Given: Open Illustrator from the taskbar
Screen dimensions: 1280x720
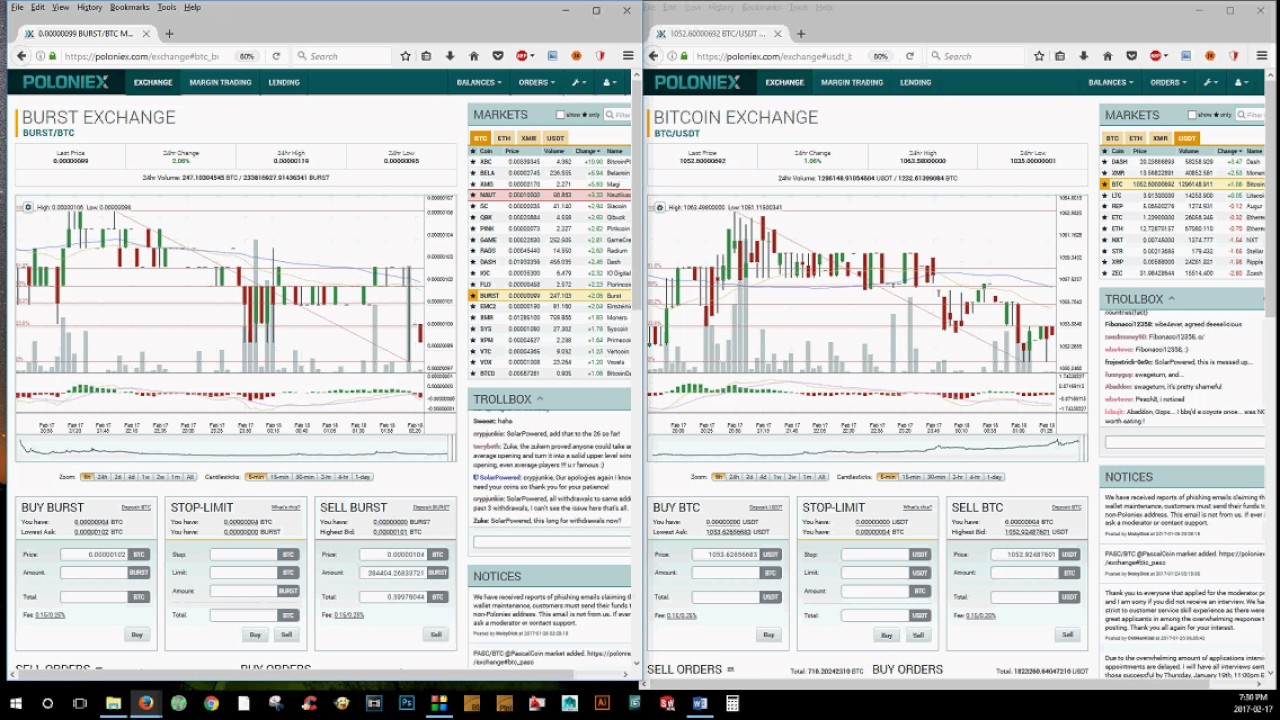Looking at the screenshot, I should [602, 703].
